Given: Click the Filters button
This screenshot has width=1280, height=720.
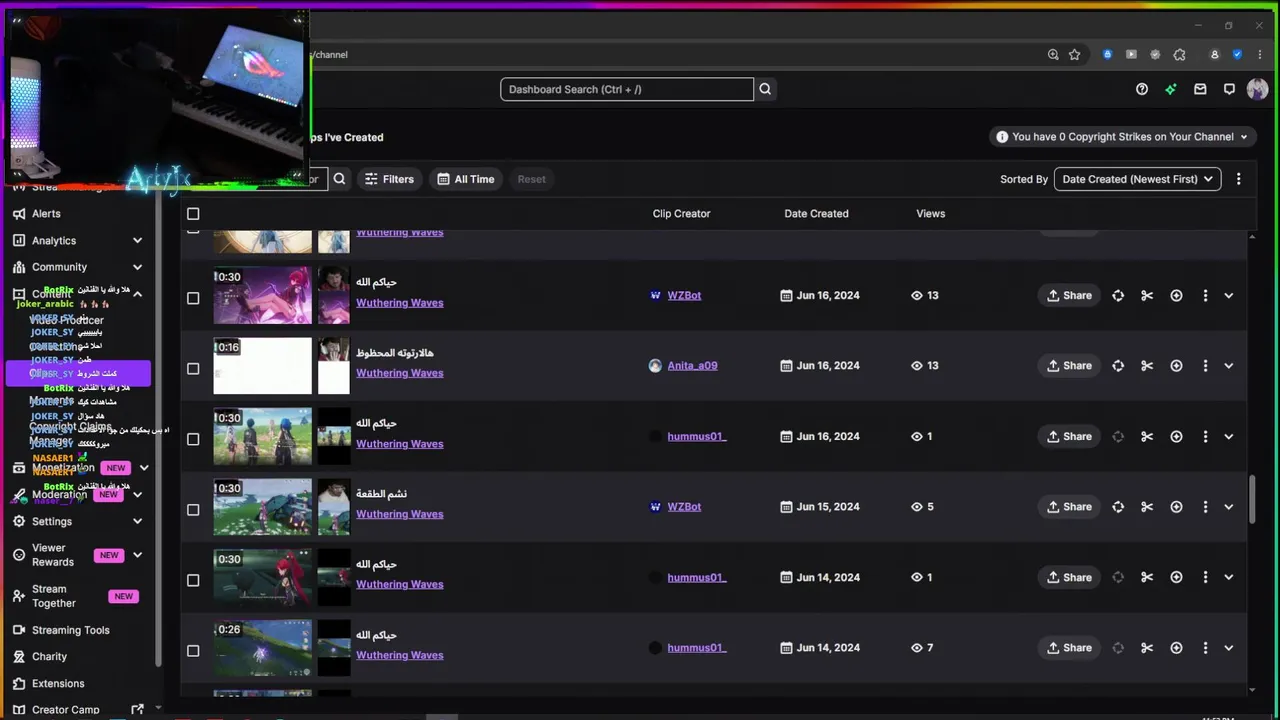Looking at the screenshot, I should coord(389,179).
